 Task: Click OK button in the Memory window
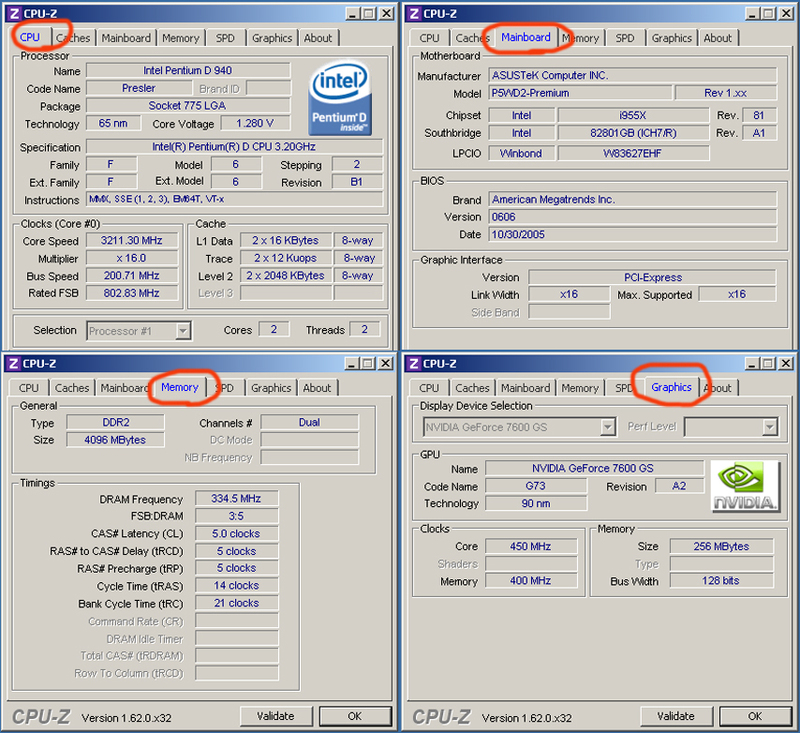[x=355, y=716]
